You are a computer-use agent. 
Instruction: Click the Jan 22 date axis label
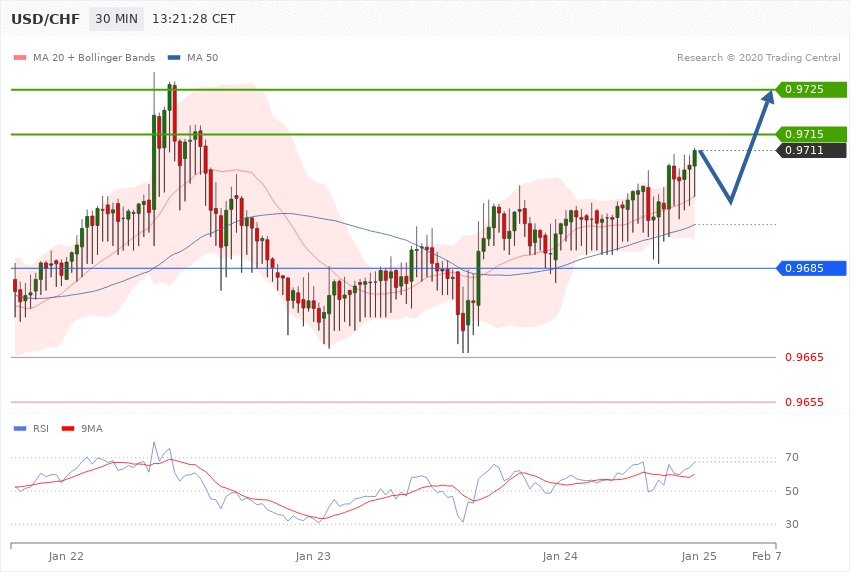66,556
